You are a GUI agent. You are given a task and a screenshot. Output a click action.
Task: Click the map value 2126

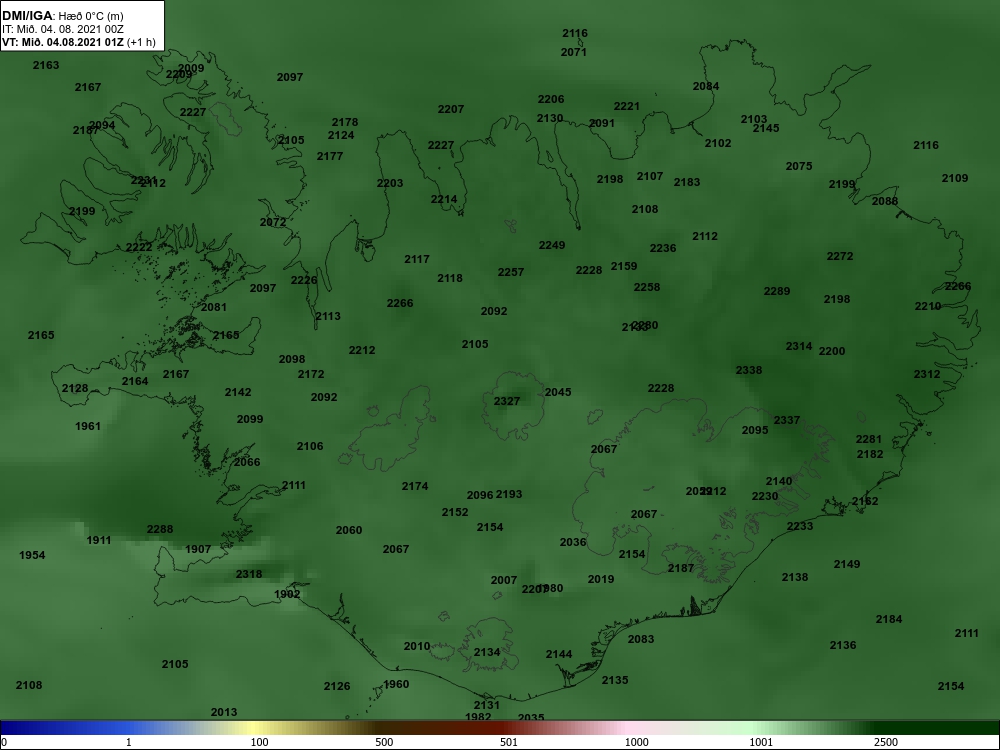(337, 686)
